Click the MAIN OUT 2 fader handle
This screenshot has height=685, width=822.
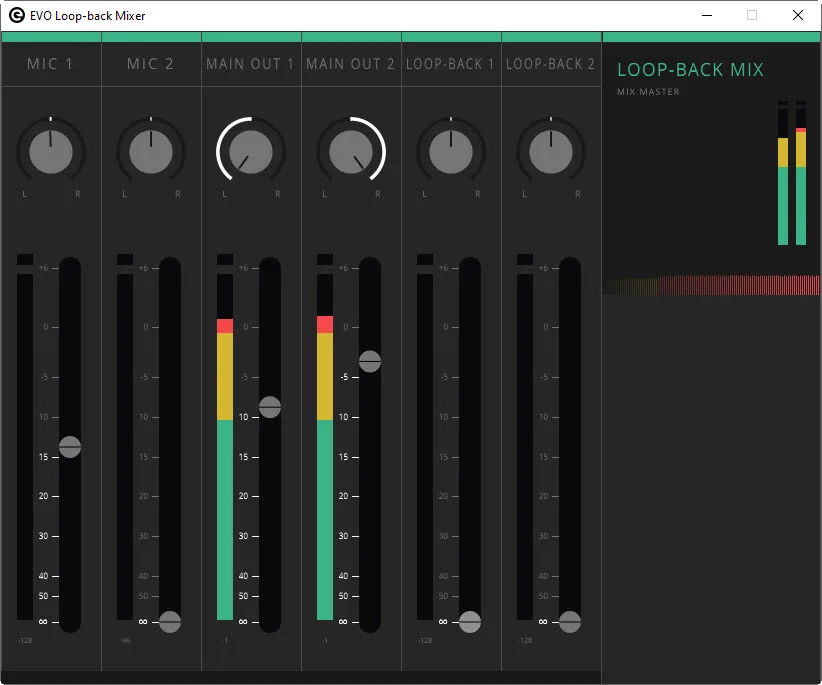tap(370, 362)
